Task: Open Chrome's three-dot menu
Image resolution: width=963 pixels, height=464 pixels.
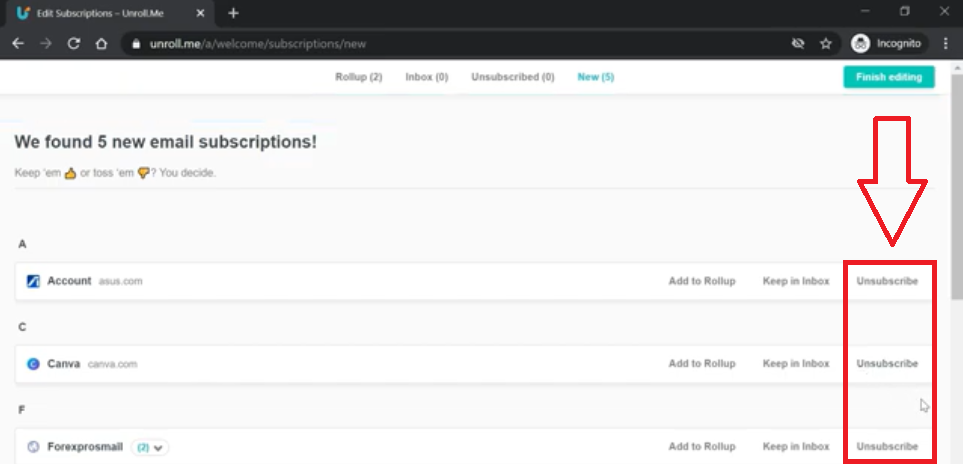Action: tap(945, 44)
